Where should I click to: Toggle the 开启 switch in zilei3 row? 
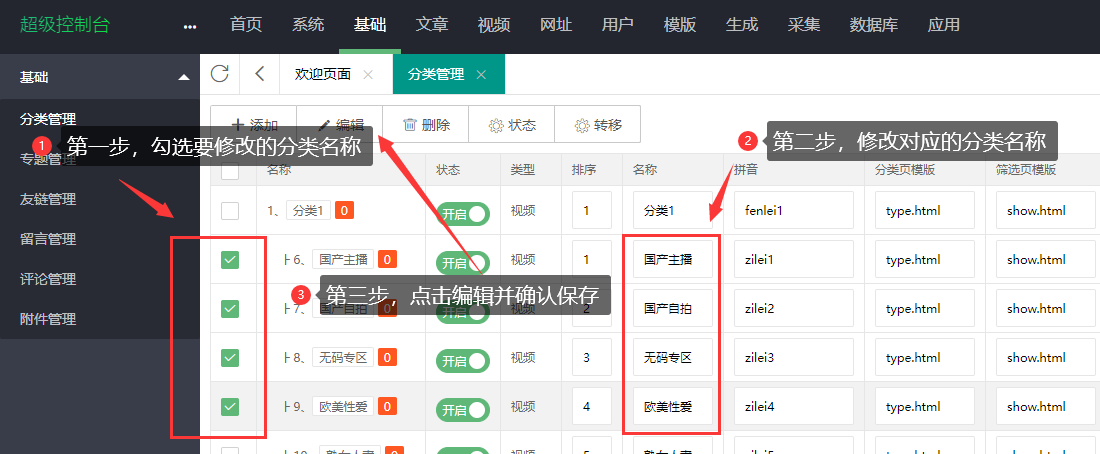click(x=463, y=361)
